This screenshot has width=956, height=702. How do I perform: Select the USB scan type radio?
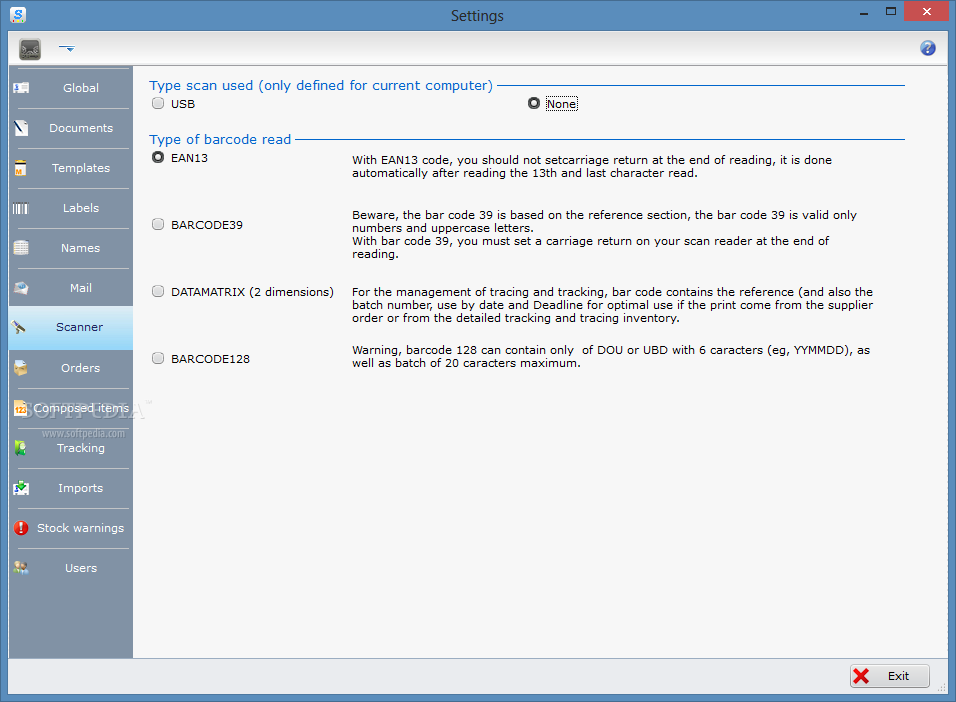coord(158,103)
